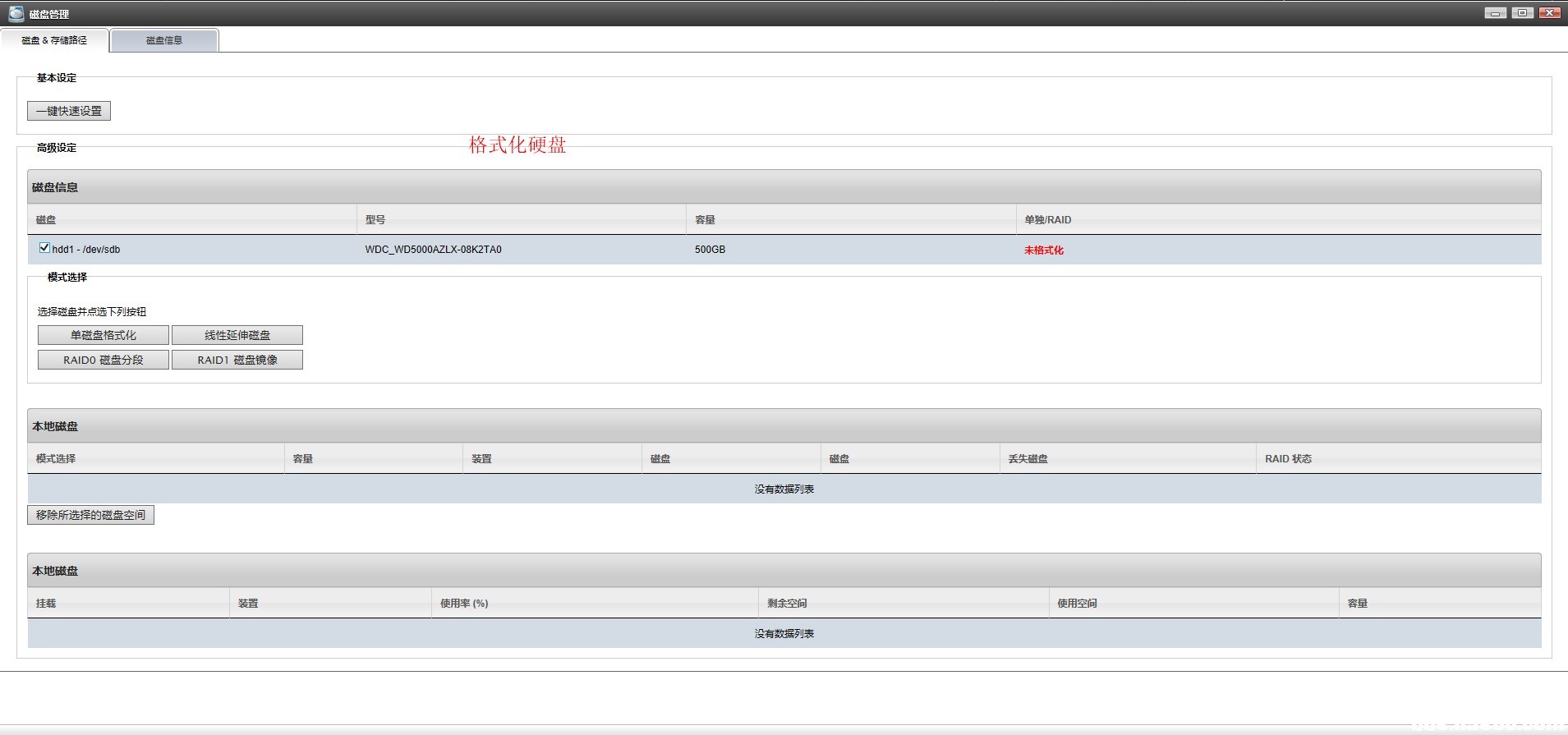Maximize the 磁盘管理 window
Viewport: 1568px width, 735px height.
(x=1522, y=13)
